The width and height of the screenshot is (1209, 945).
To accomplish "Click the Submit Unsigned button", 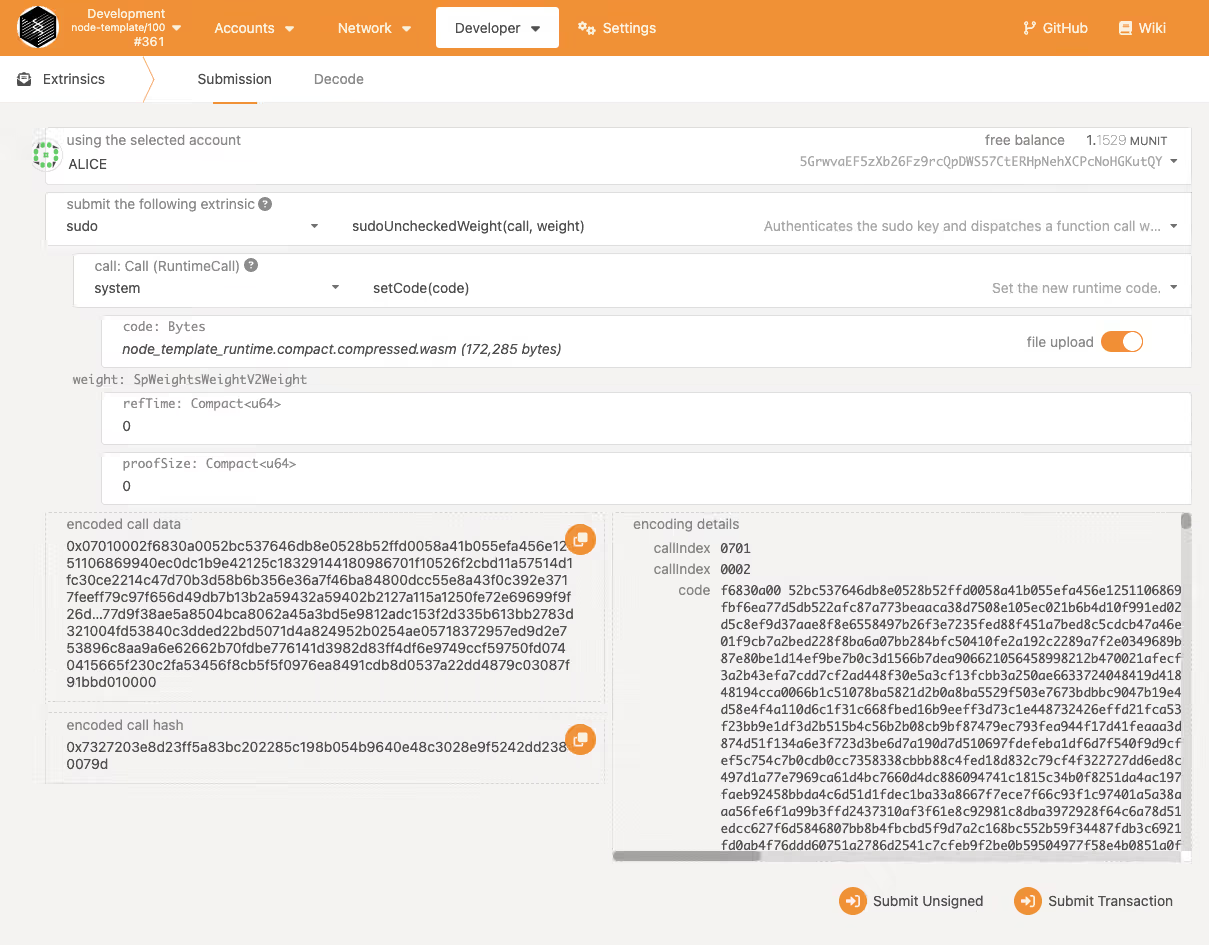I will click(912, 901).
